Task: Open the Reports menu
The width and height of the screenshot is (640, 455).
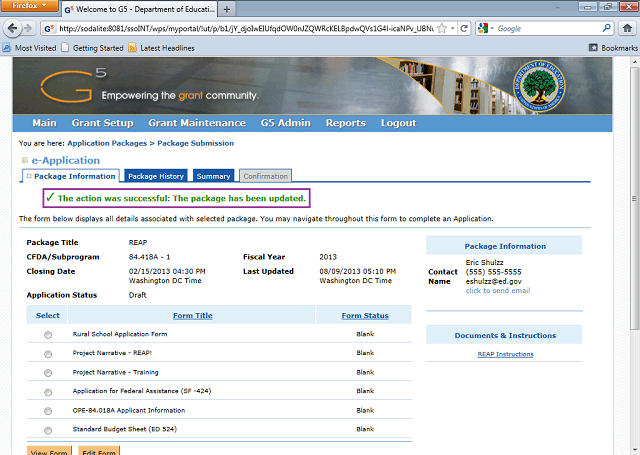Action: tap(346, 123)
